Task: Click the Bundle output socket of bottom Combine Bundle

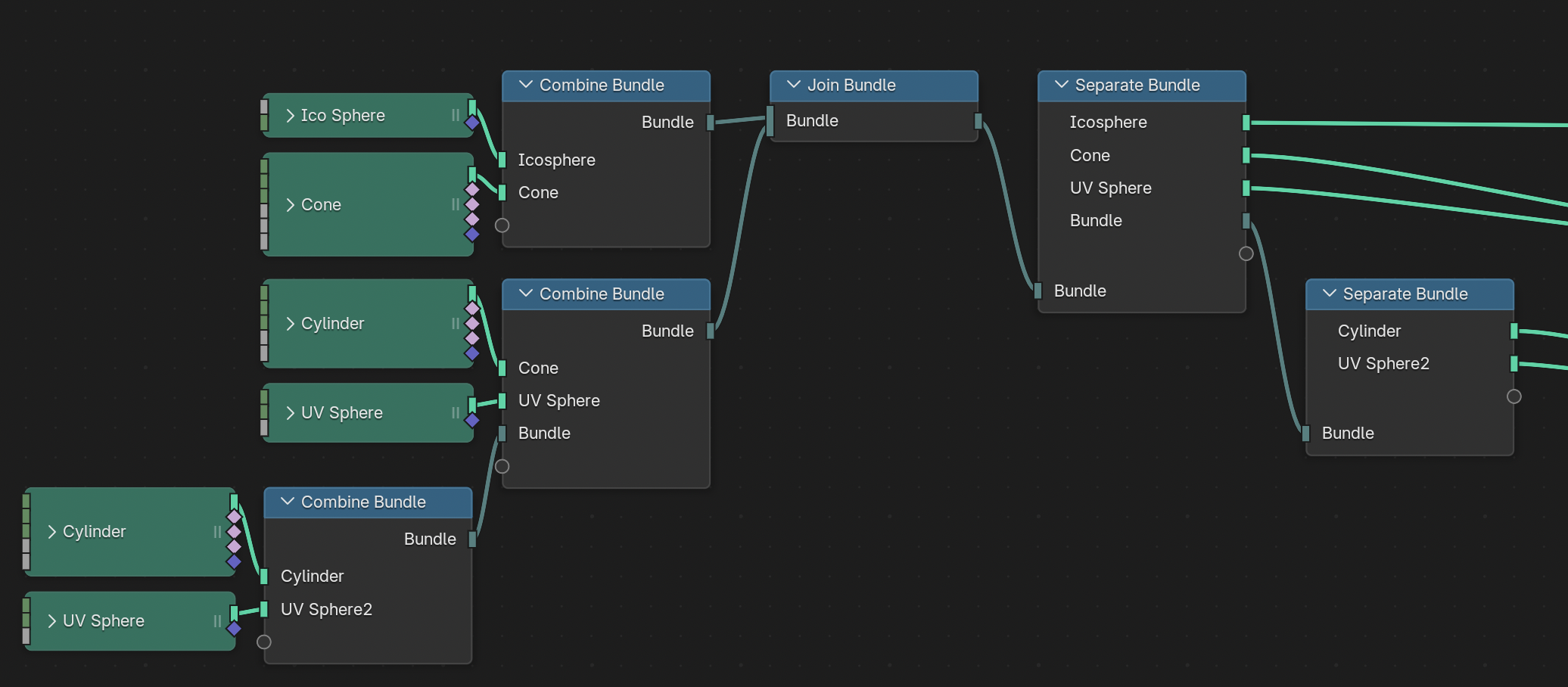Action: (472, 539)
